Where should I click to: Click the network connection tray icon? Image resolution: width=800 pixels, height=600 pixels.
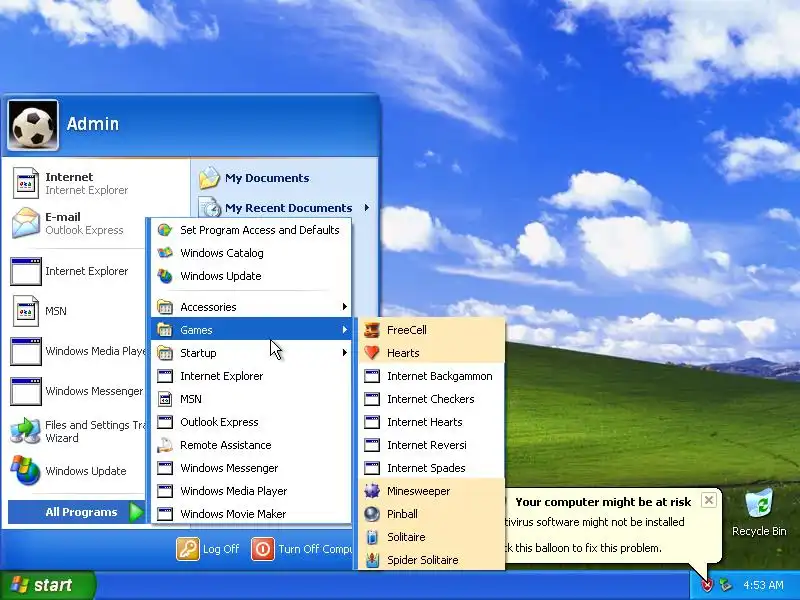pyautogui.click(x=725, y=585)
